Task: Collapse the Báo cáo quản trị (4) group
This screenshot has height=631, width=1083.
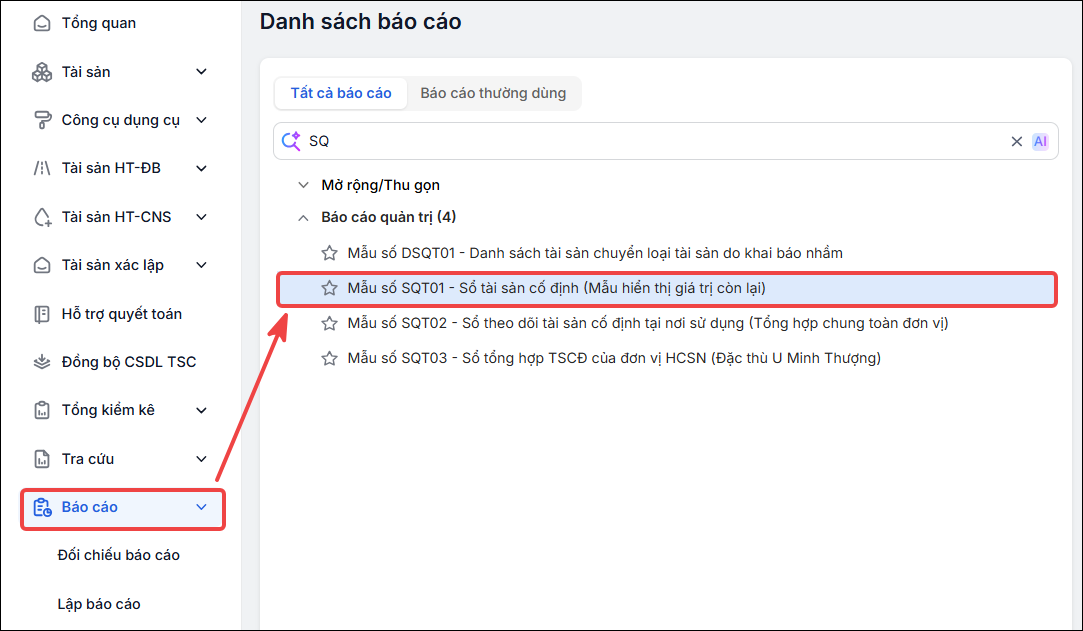Action: [x=303, y=217]
